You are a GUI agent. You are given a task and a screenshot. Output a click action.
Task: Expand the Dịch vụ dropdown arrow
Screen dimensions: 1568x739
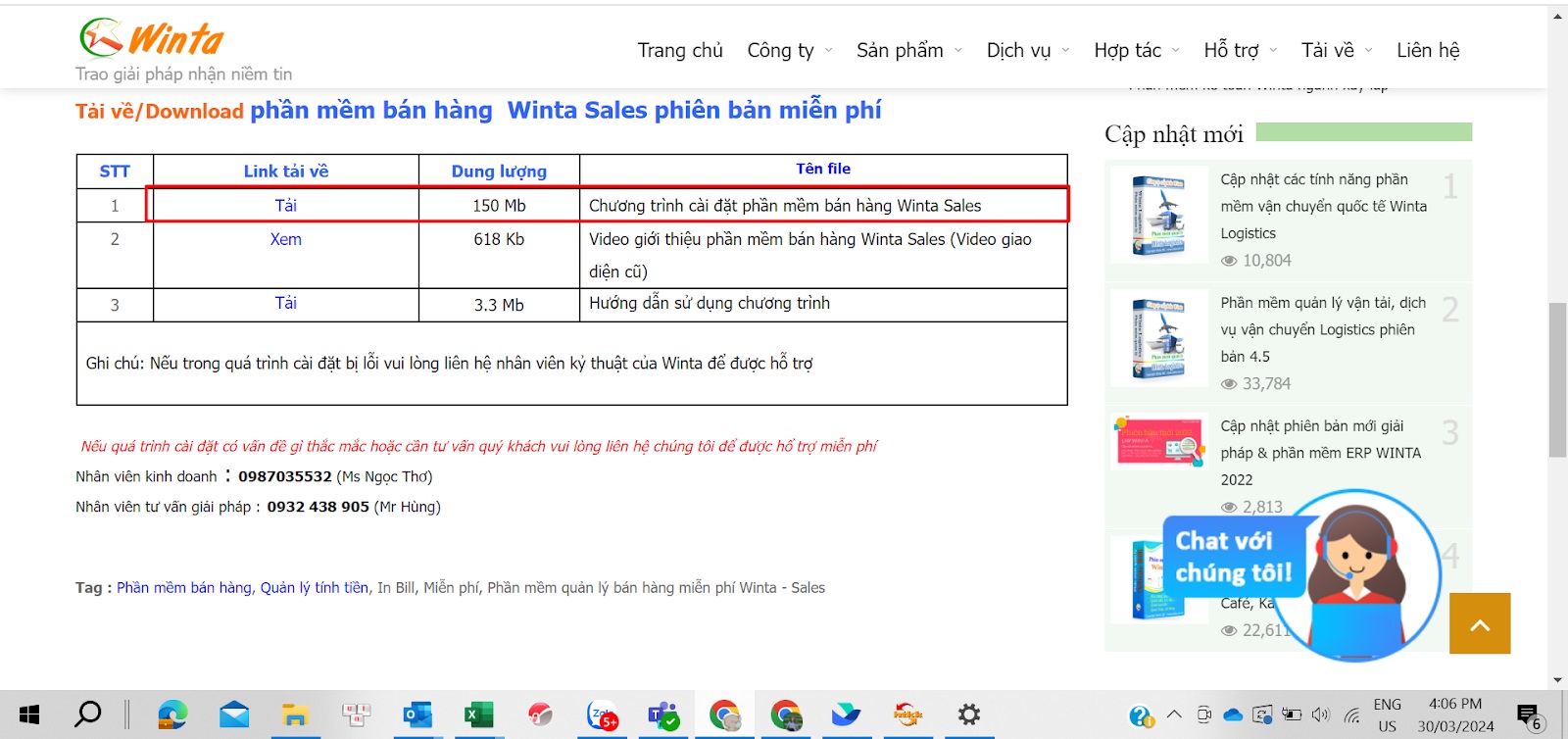tap(1066, 50)
